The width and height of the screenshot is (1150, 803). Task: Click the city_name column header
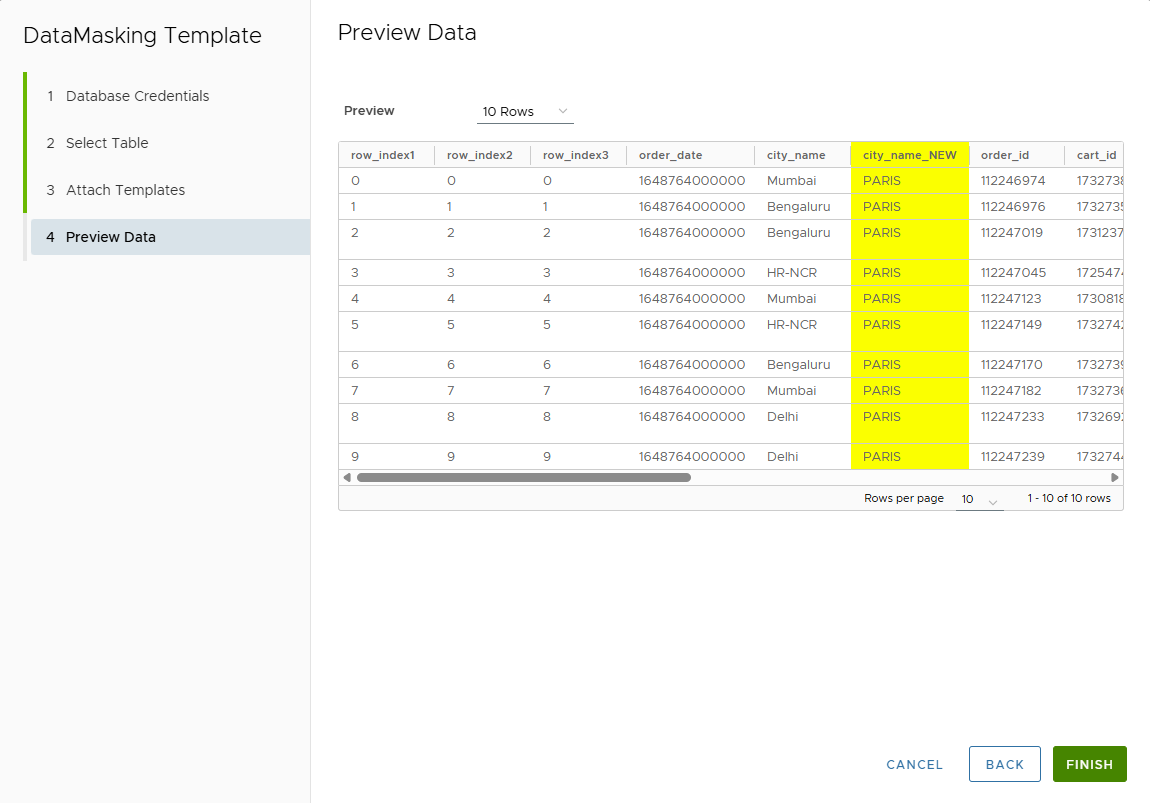pos(796,155)
